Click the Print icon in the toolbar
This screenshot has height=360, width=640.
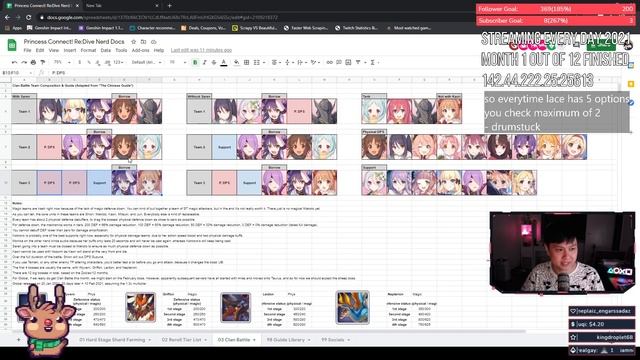tap(33, 62)
